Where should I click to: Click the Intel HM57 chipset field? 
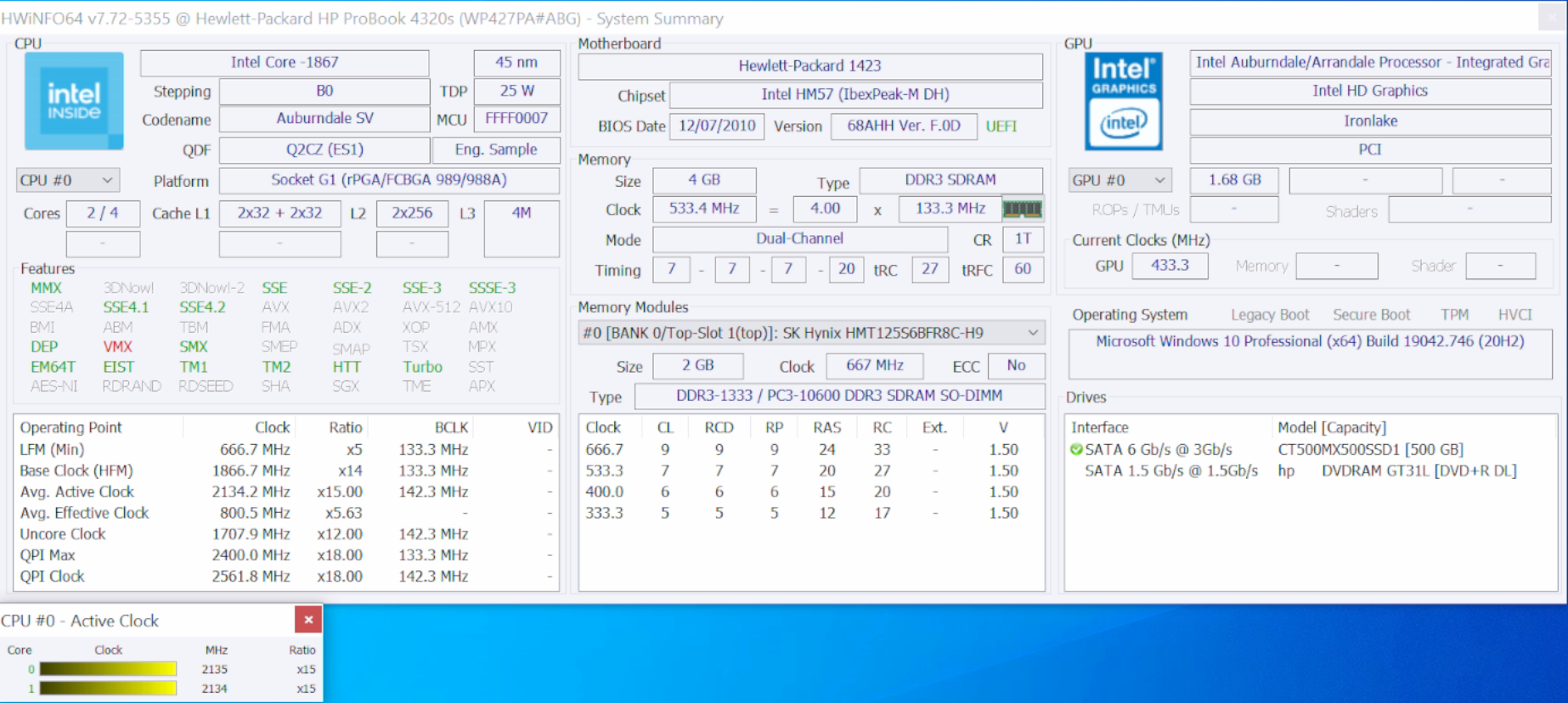855,94
